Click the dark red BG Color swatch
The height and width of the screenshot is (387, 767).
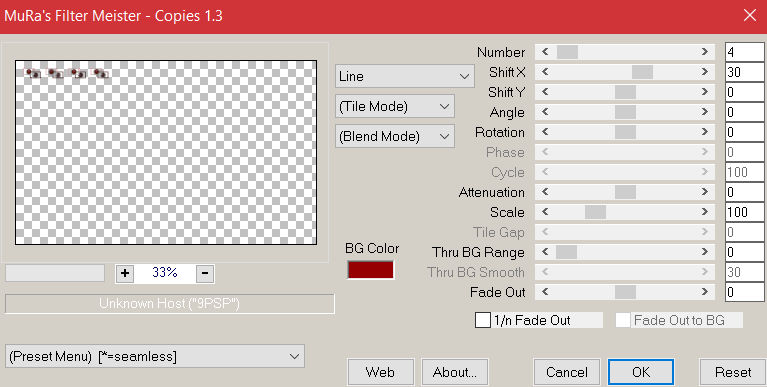coord(370,270)
